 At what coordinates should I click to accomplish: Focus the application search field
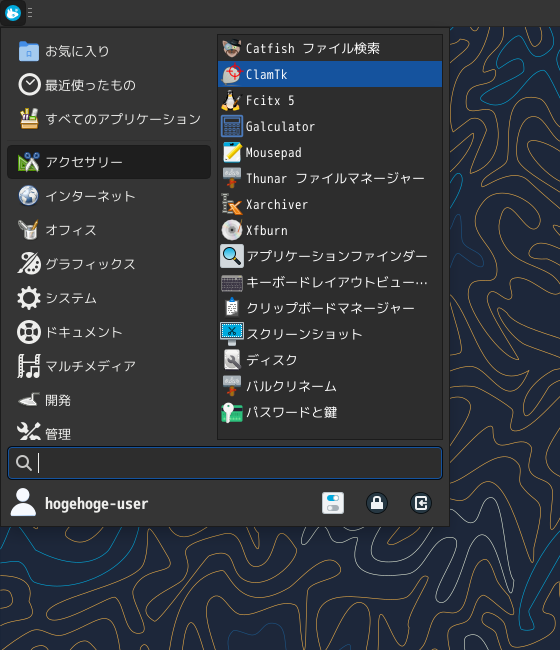pos(225,463)
